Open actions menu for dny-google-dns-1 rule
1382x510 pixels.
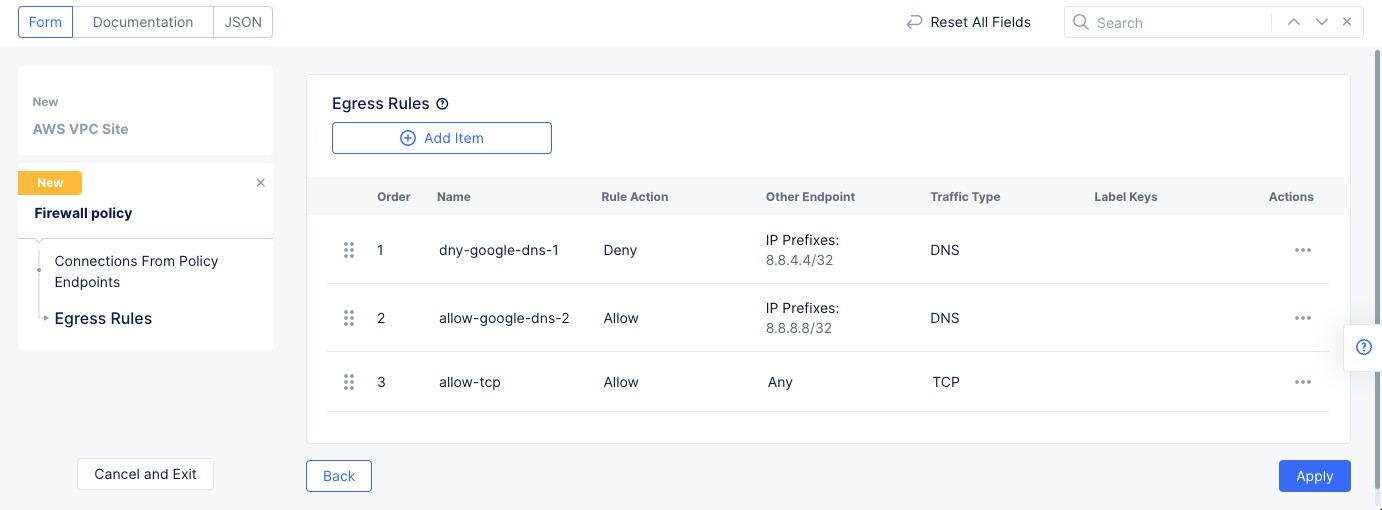tap(1302, 250)
